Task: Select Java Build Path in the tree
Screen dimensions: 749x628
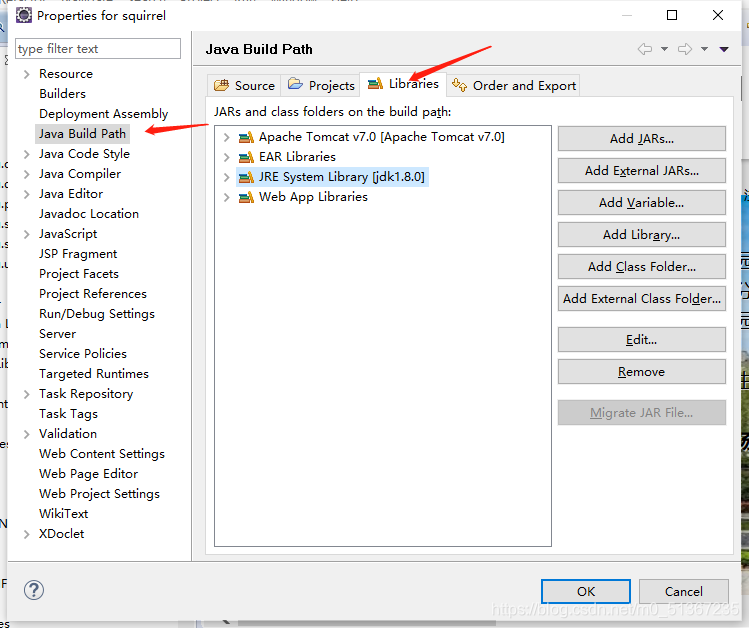Action: 82,134
